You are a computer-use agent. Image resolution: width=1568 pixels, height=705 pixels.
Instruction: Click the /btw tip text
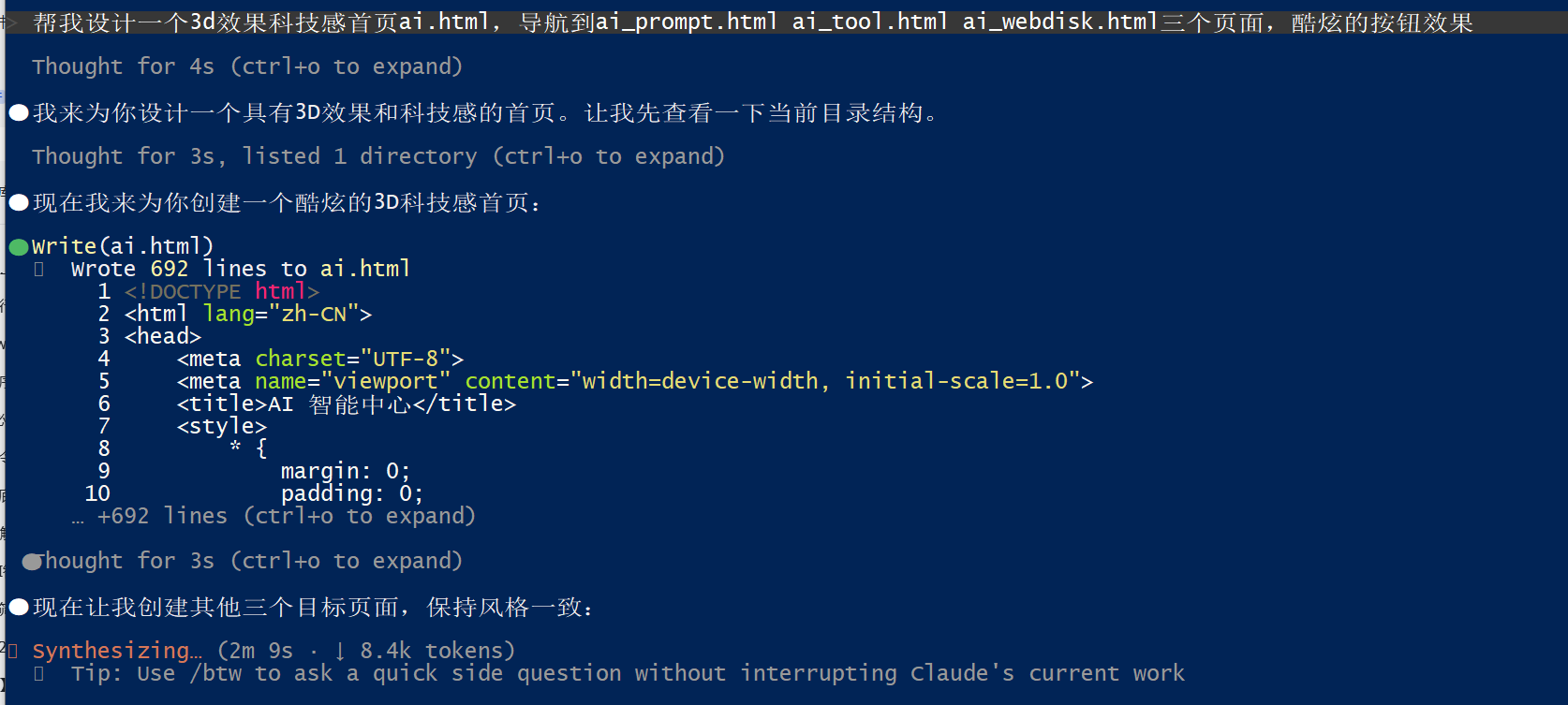coord(628,673)
